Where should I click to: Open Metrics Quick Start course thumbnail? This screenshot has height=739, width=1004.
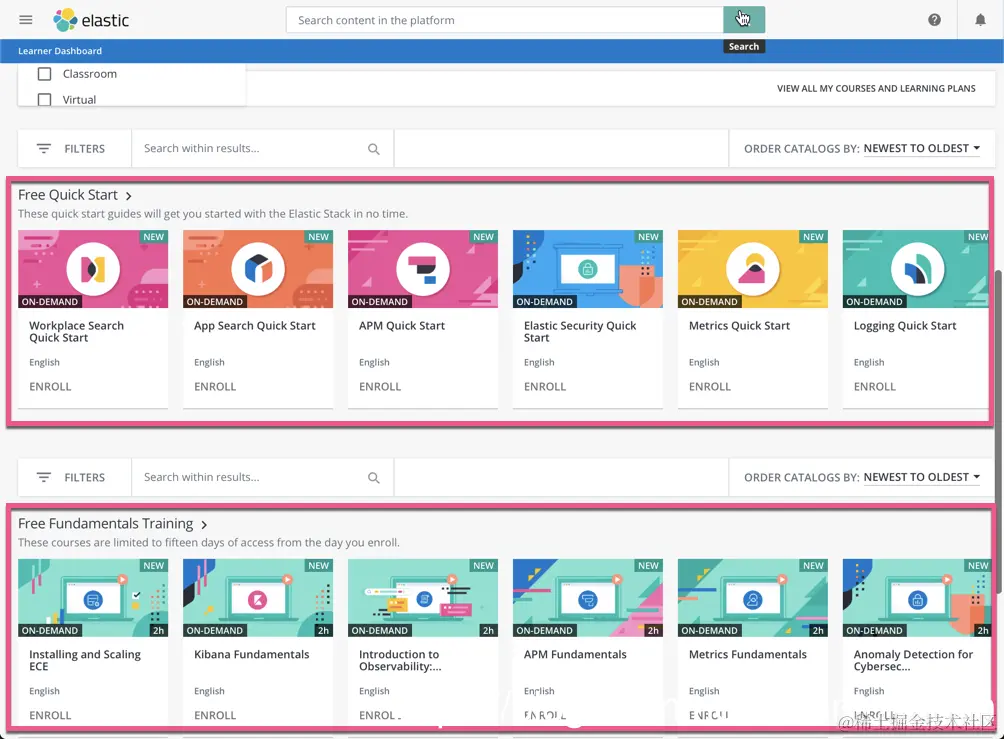pyautogui.click(x=752, y=269)
